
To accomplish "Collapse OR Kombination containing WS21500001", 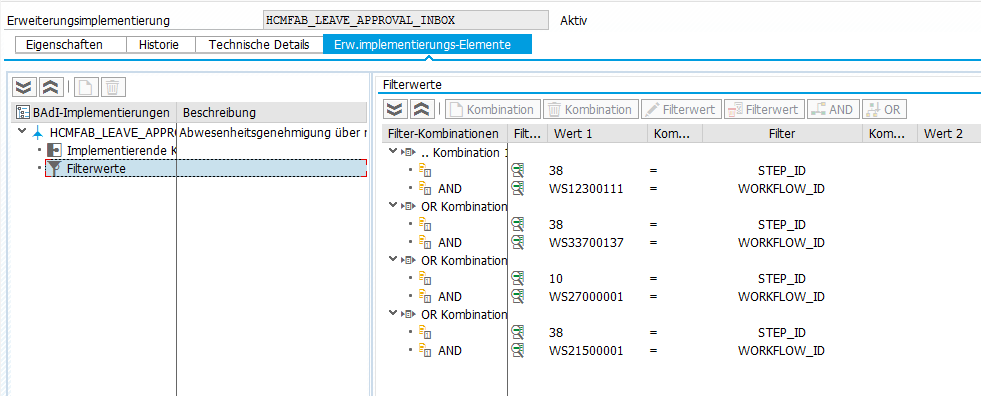I will tap(393, 314).
